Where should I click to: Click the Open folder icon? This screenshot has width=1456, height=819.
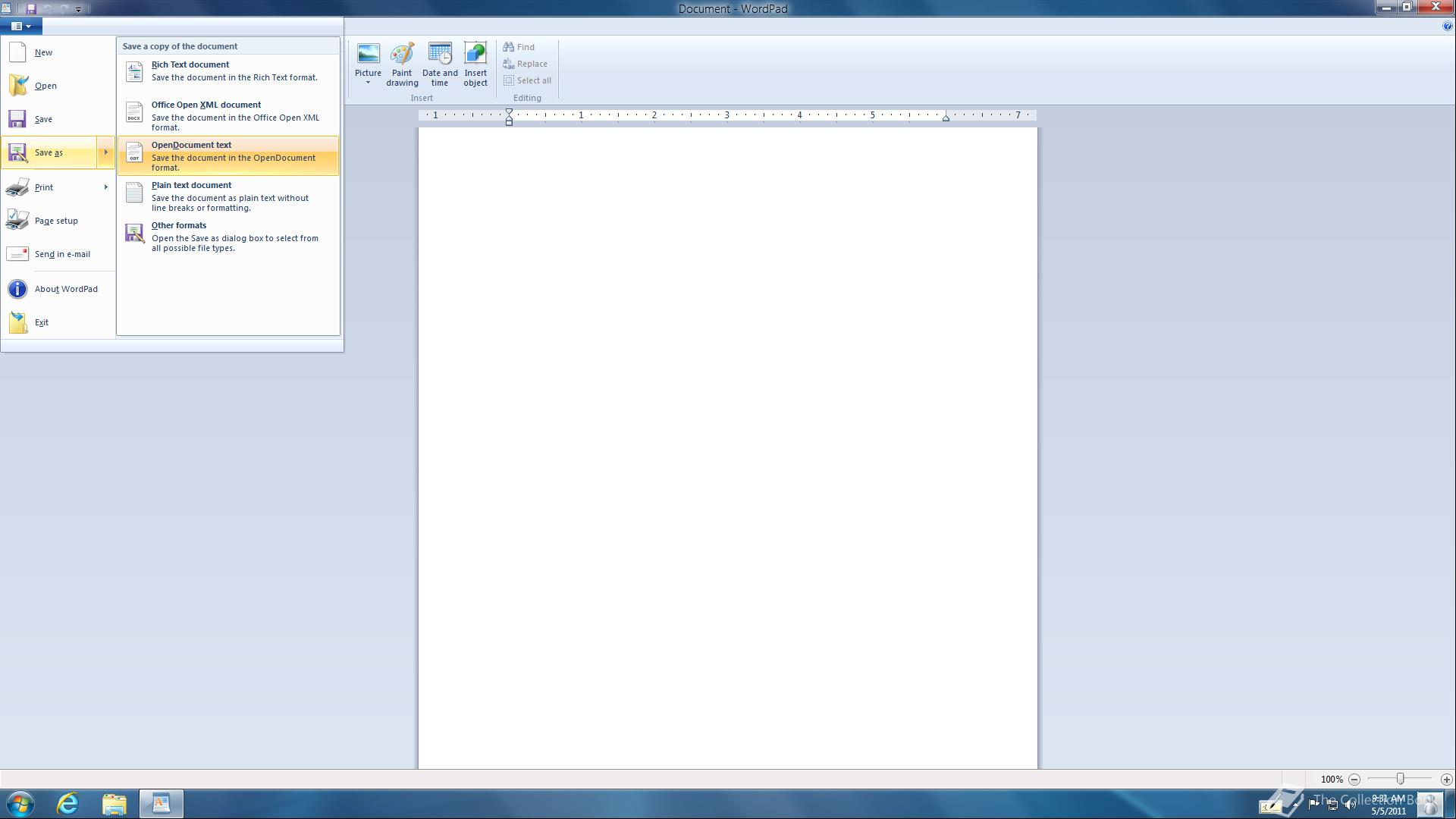click(17, 86)
